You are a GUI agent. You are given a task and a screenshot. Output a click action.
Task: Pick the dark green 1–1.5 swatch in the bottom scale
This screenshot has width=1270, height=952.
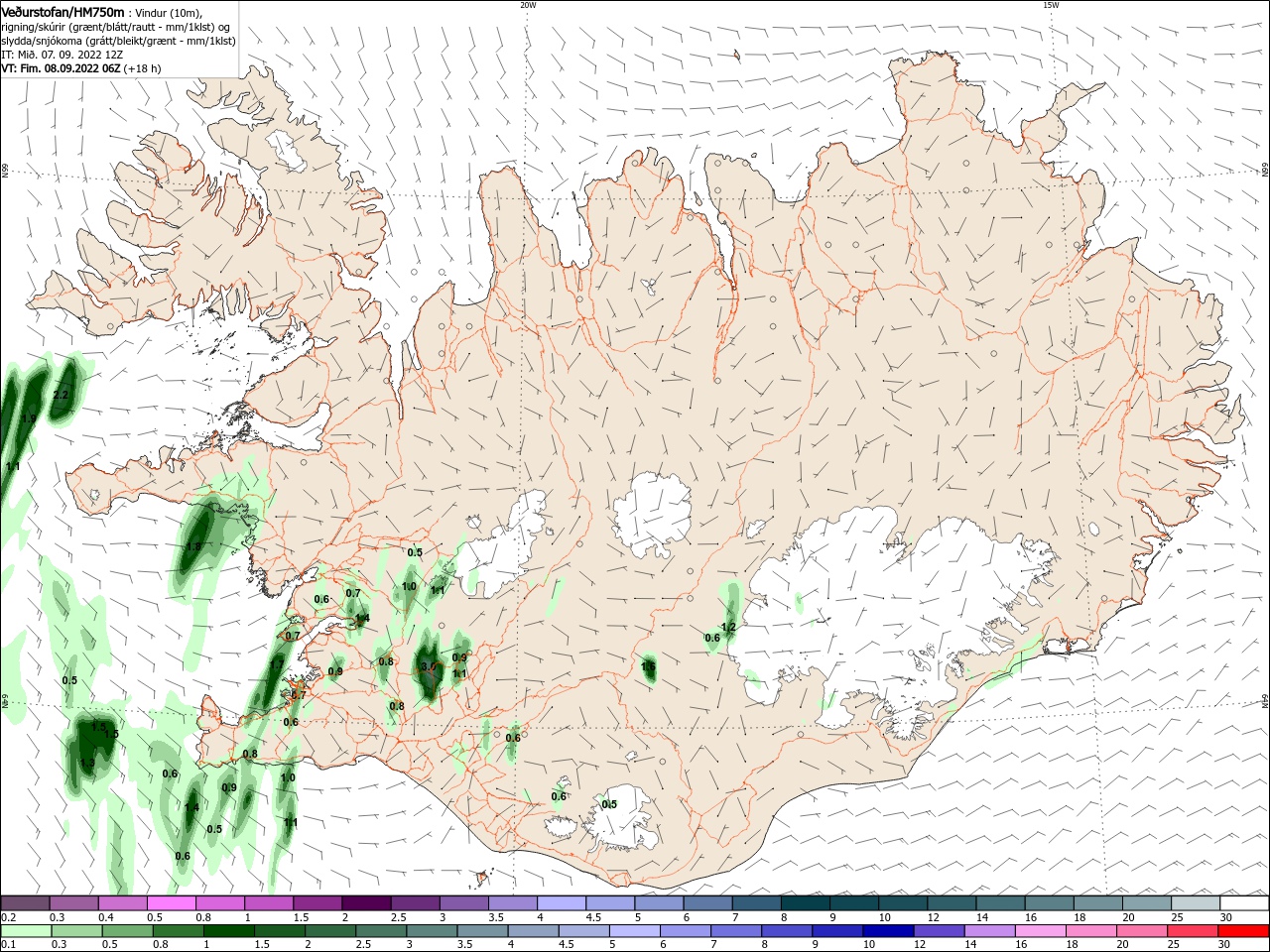[229, 931]
